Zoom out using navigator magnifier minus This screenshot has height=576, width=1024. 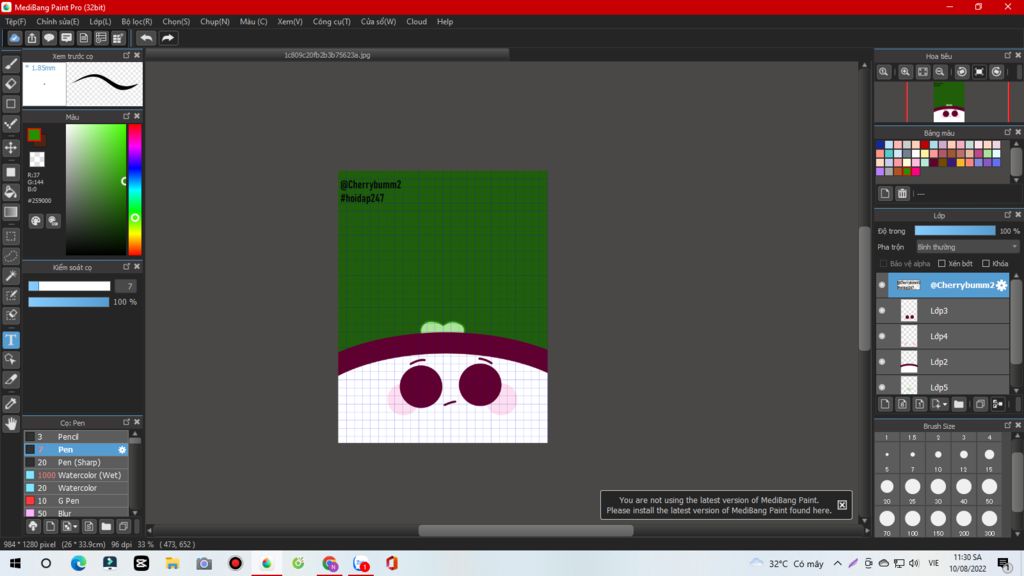[x=940, y=72]
